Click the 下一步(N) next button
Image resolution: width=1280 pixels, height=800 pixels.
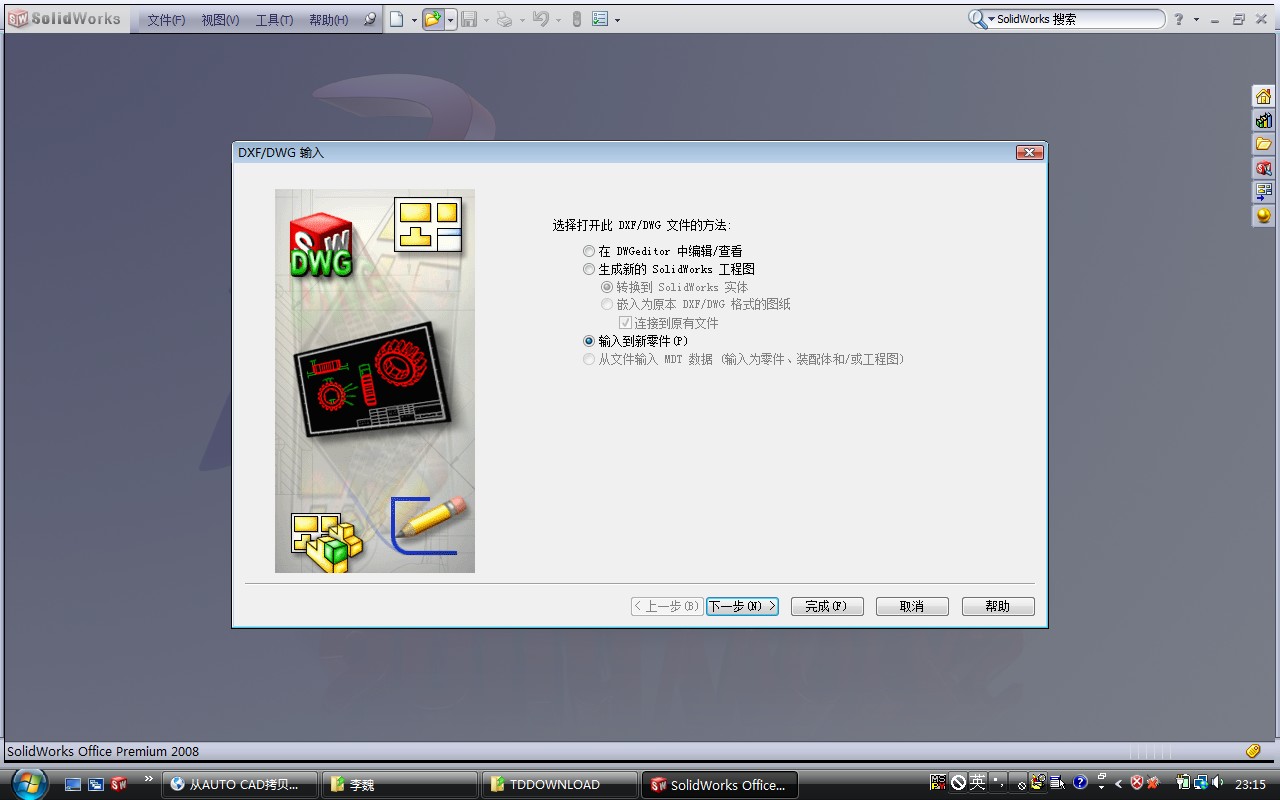742,606
